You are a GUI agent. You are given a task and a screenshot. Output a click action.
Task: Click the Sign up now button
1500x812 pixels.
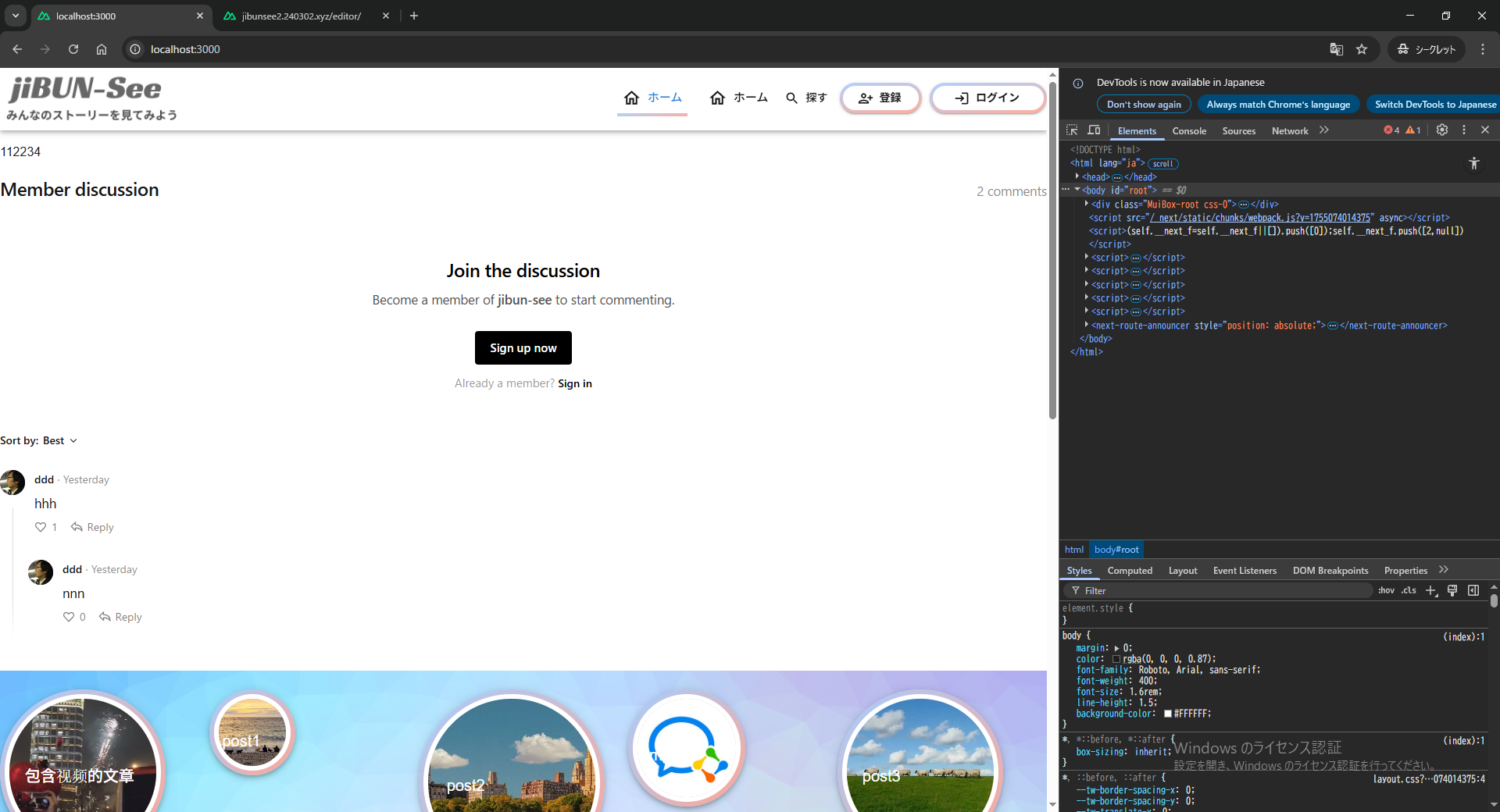523,348
